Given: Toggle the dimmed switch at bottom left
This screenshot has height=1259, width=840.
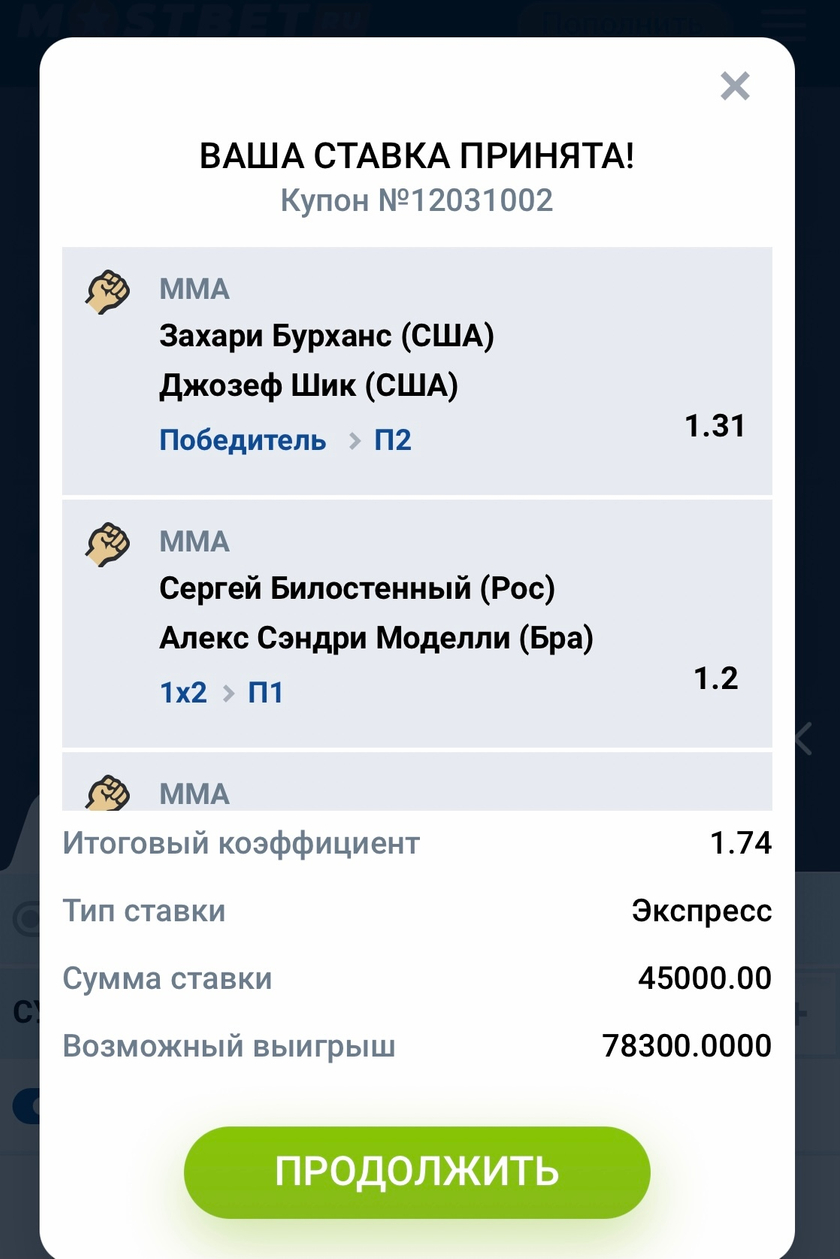Looking at the screenshot, I should click(x=26, y=1107).
